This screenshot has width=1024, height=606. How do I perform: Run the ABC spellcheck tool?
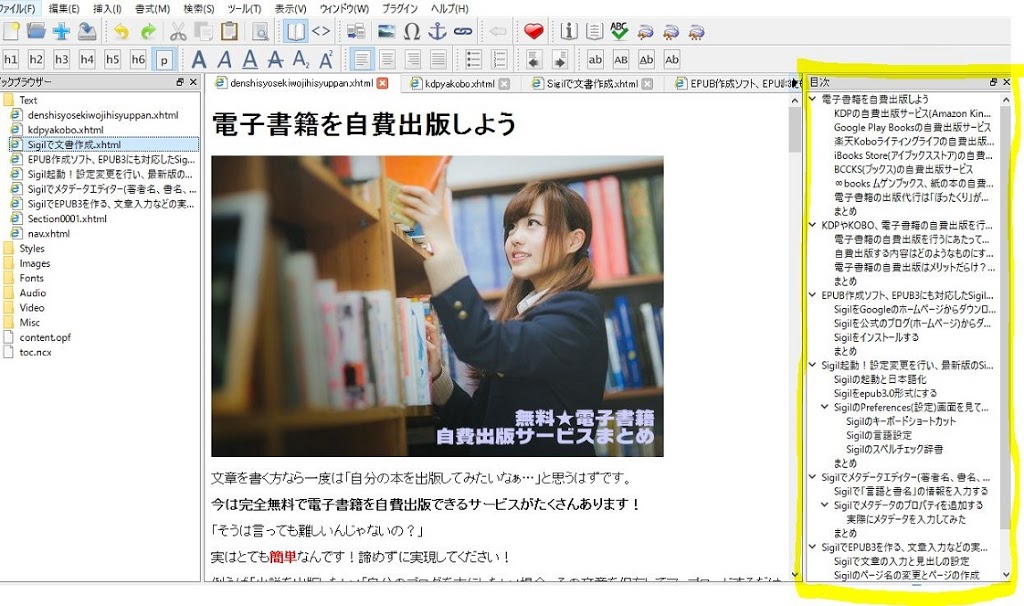tap(620, 31)
